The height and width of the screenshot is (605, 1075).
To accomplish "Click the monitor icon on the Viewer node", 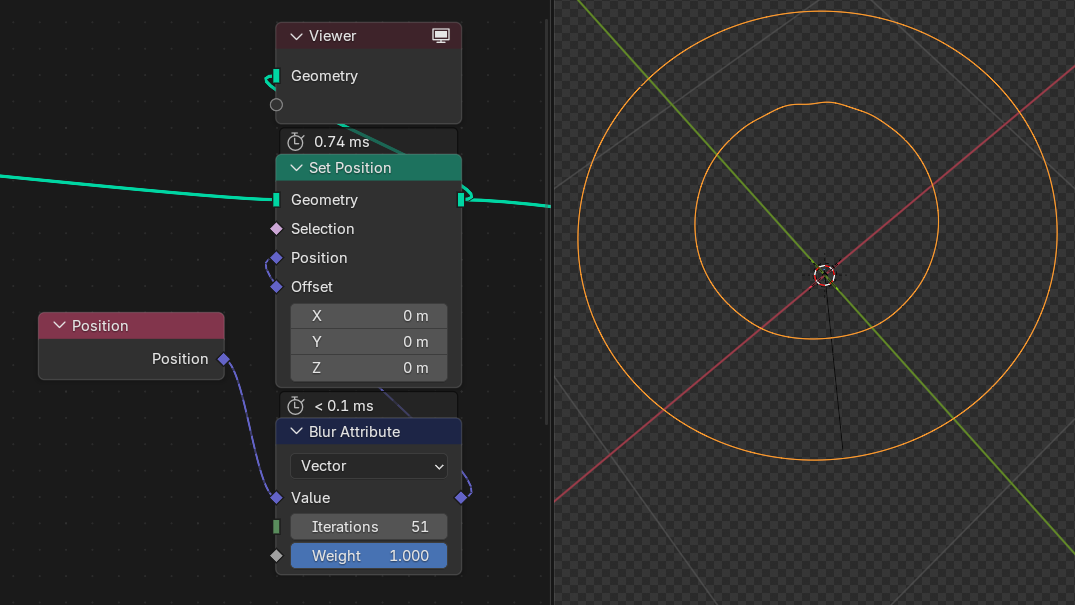I will [x=441, y=36].
